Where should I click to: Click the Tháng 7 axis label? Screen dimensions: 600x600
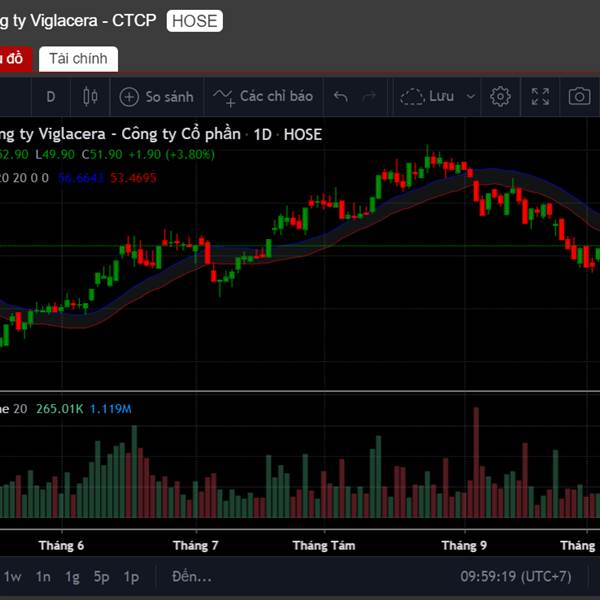click(196, 545)
